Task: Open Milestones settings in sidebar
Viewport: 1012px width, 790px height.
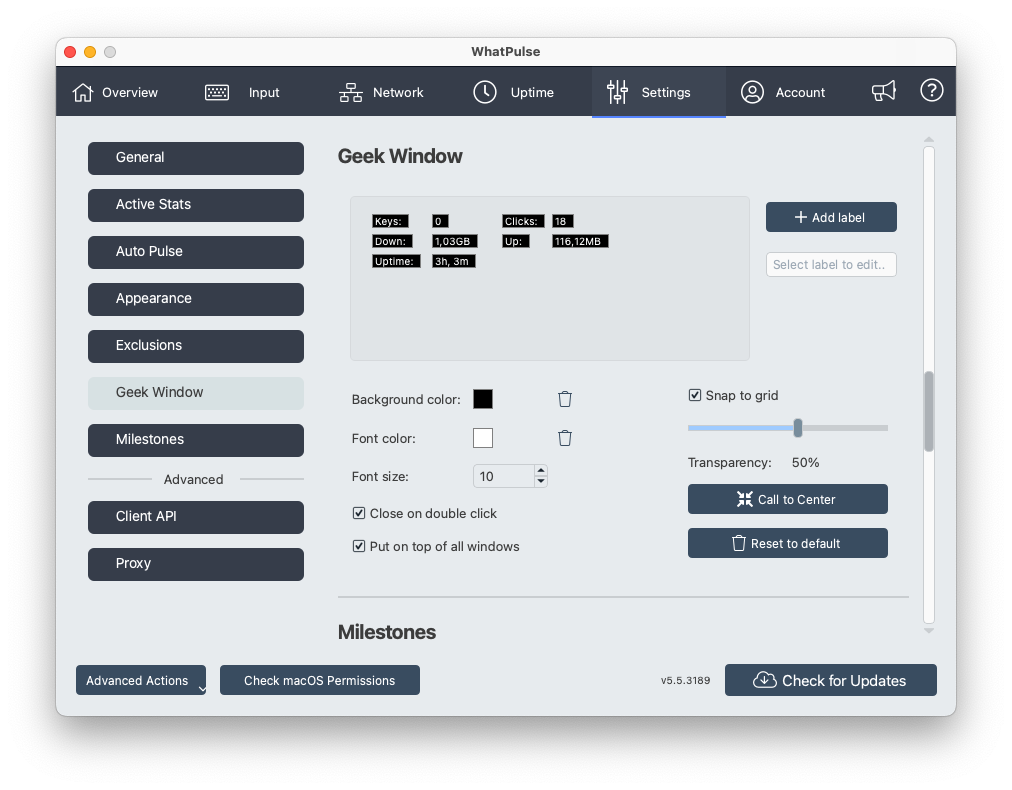Action: (x=196, y=440)
